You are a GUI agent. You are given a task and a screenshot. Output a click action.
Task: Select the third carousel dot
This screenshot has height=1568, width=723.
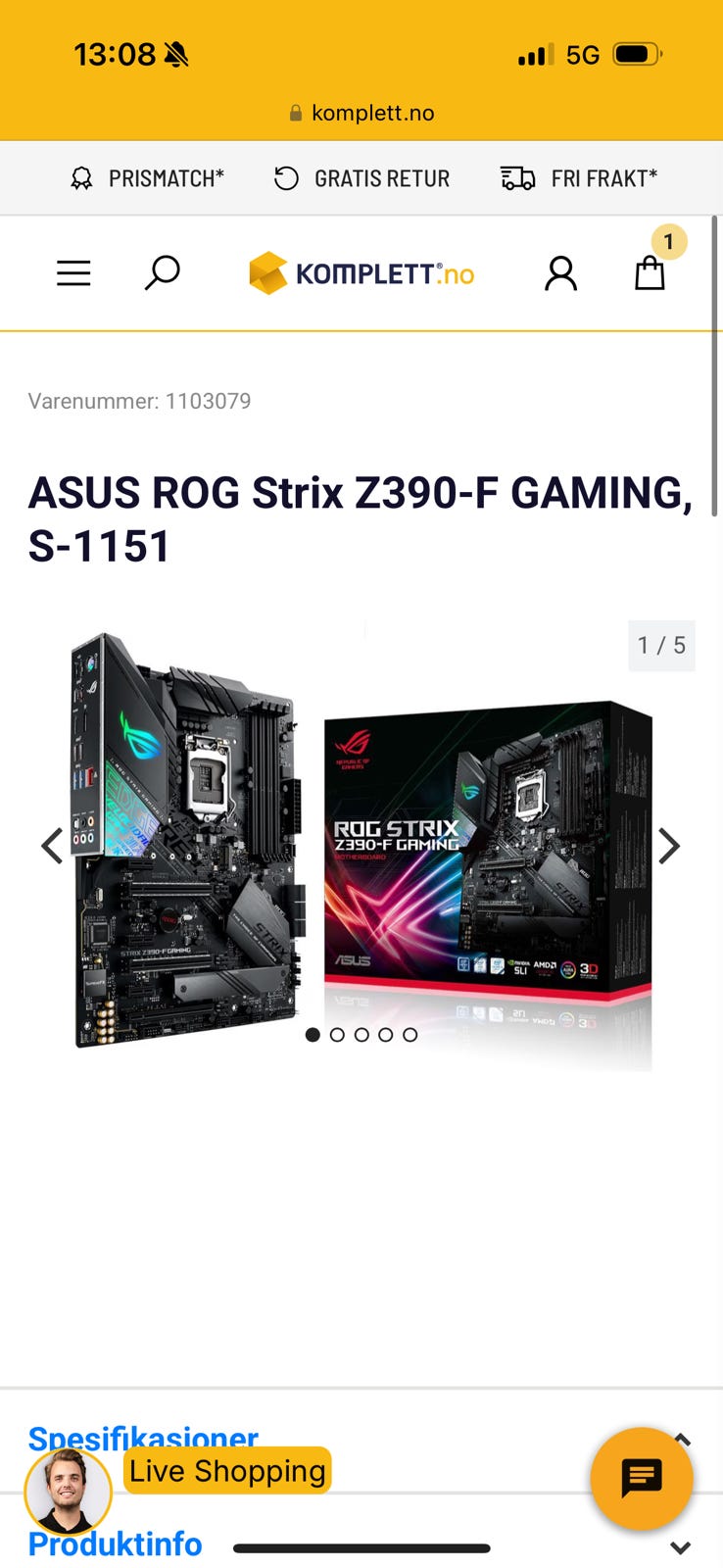[x=361, y=1035]
